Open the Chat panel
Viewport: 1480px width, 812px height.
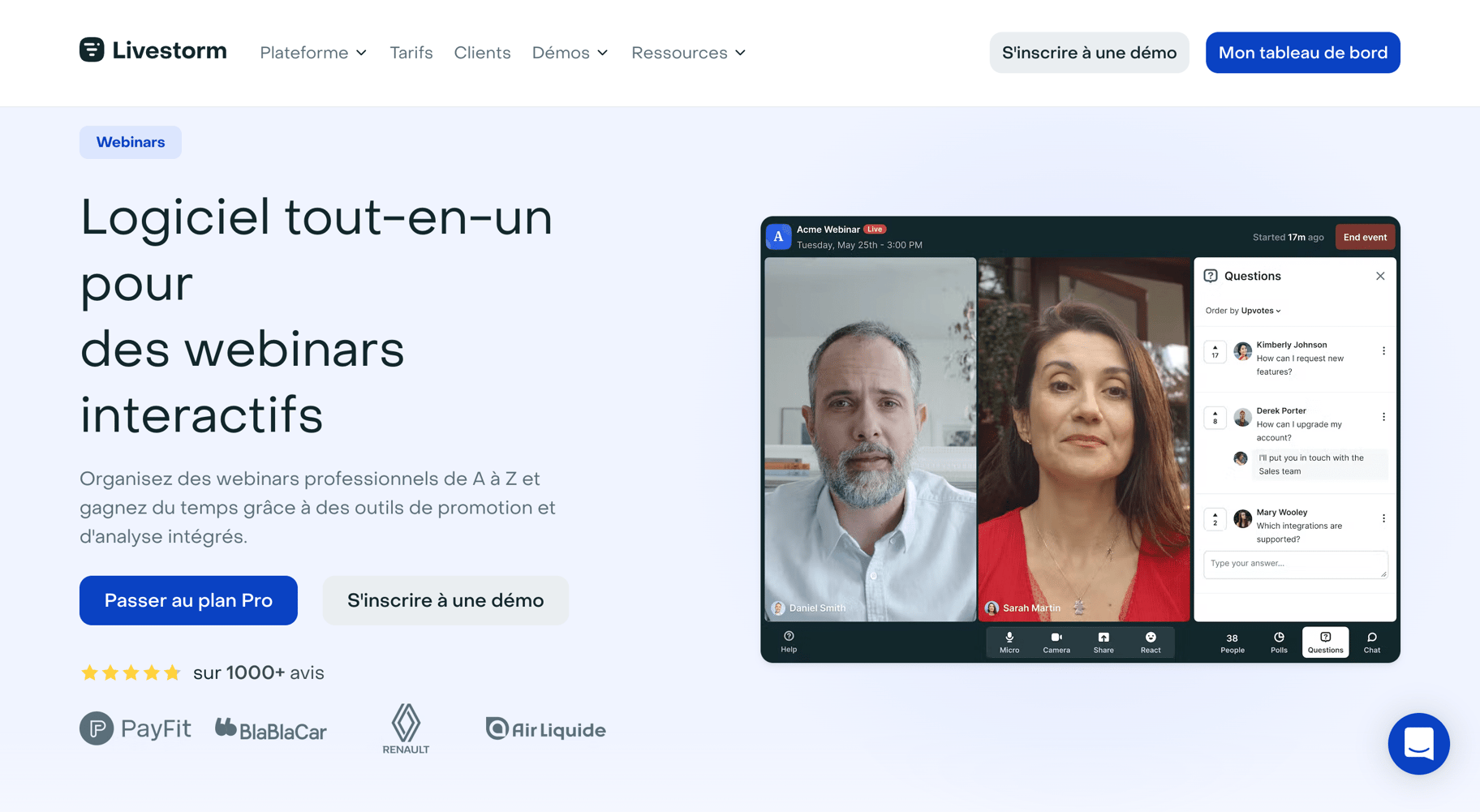click(x=1371, y=642)
